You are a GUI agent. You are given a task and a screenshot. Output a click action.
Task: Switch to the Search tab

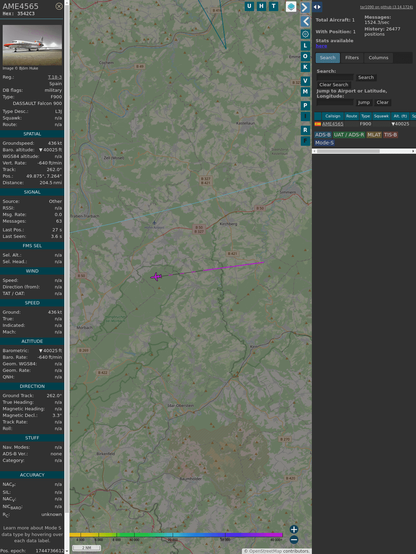coord(328,58)
